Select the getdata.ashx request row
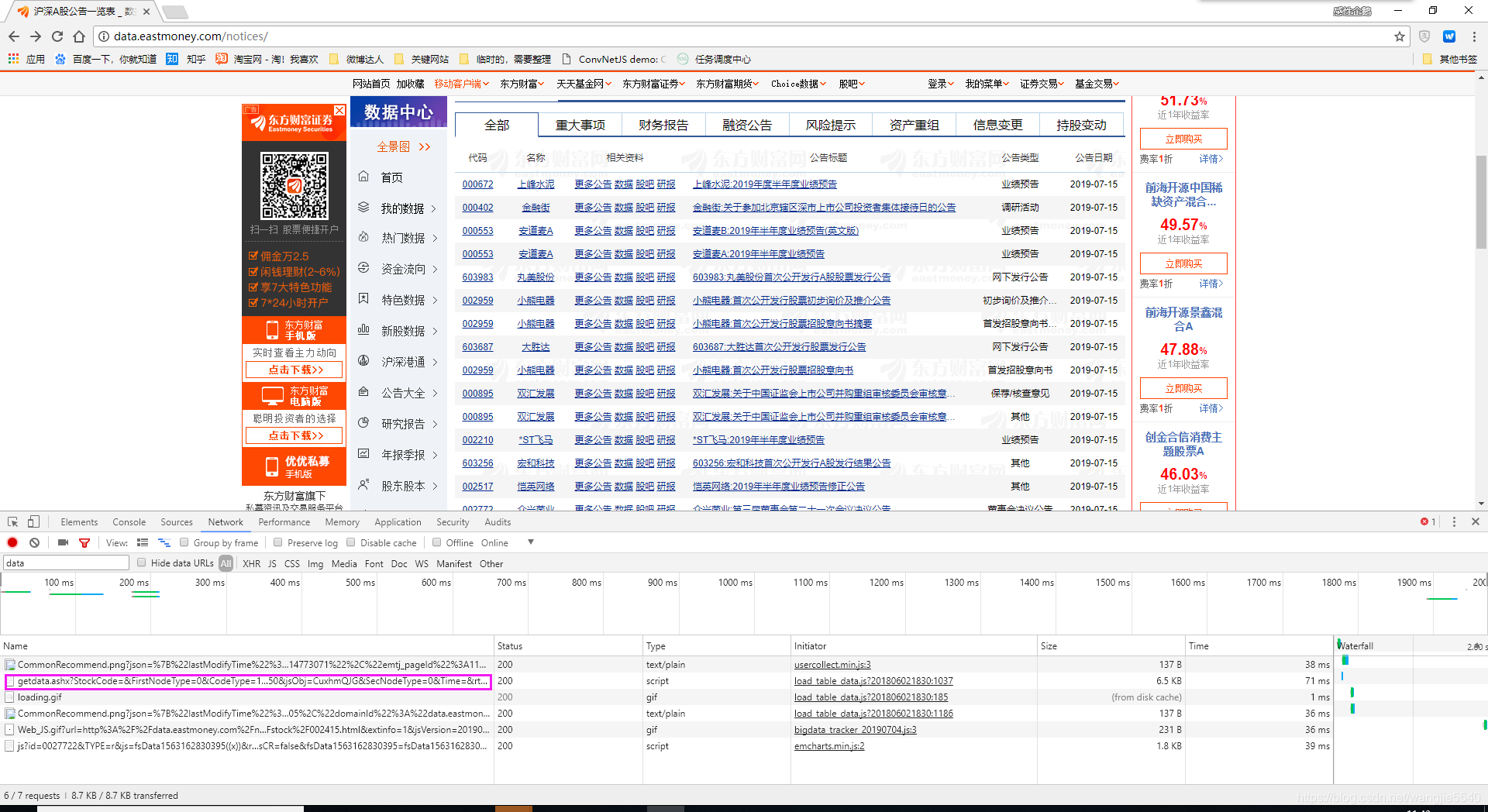 click(247, 681)
